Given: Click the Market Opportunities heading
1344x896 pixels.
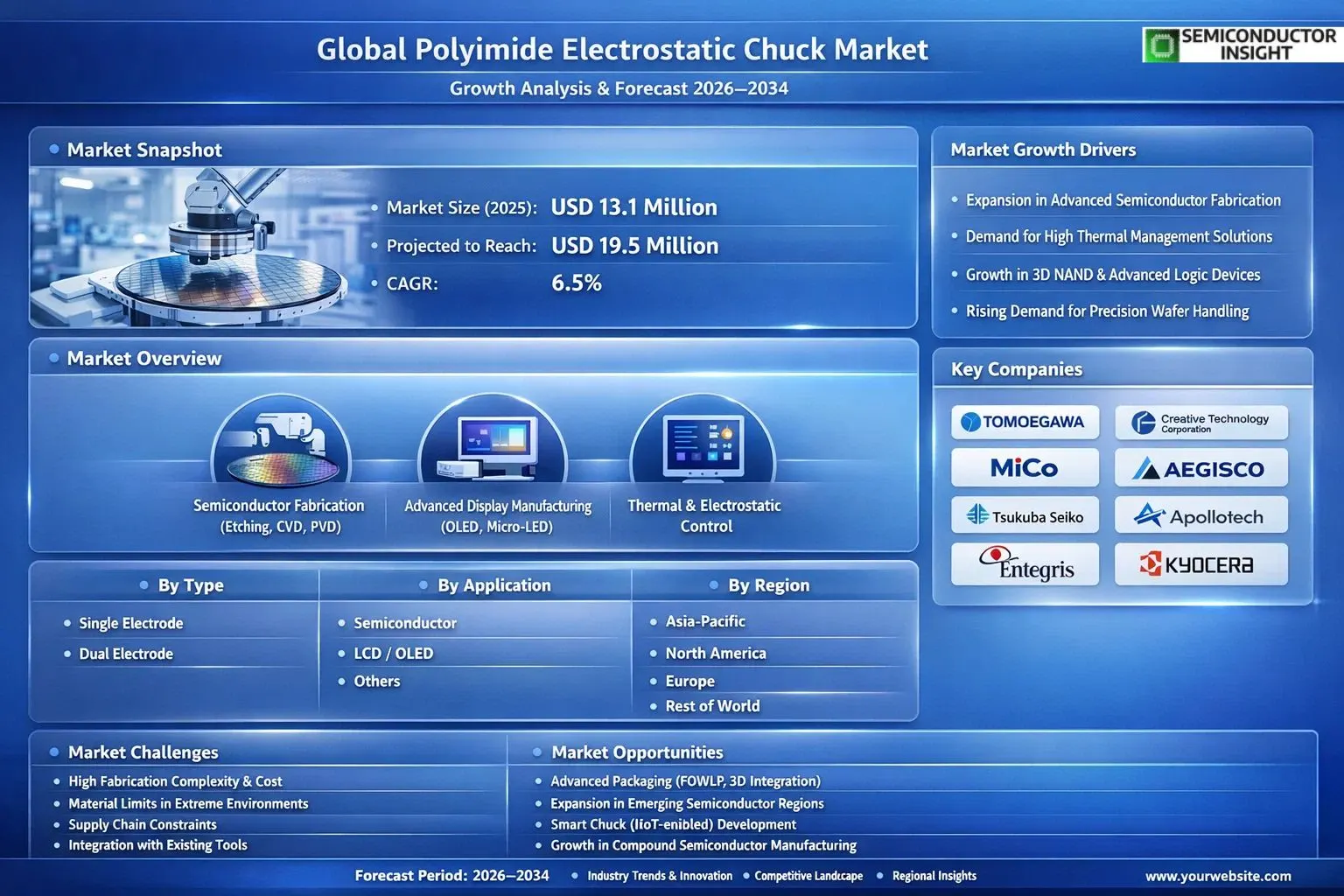Looking at the screenshot, I should pyautogui.click(x=637, y=752).
